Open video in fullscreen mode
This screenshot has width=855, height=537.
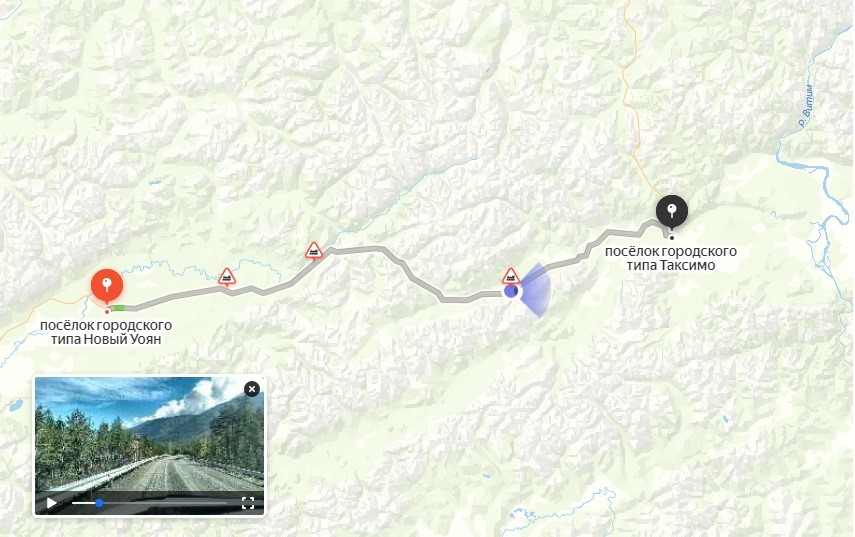[x=248, y=503]
